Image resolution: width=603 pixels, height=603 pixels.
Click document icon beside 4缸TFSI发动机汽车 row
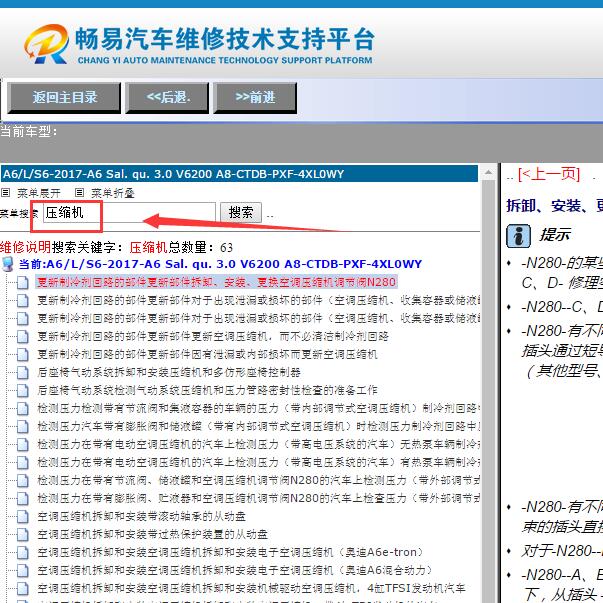coord(23,588)
